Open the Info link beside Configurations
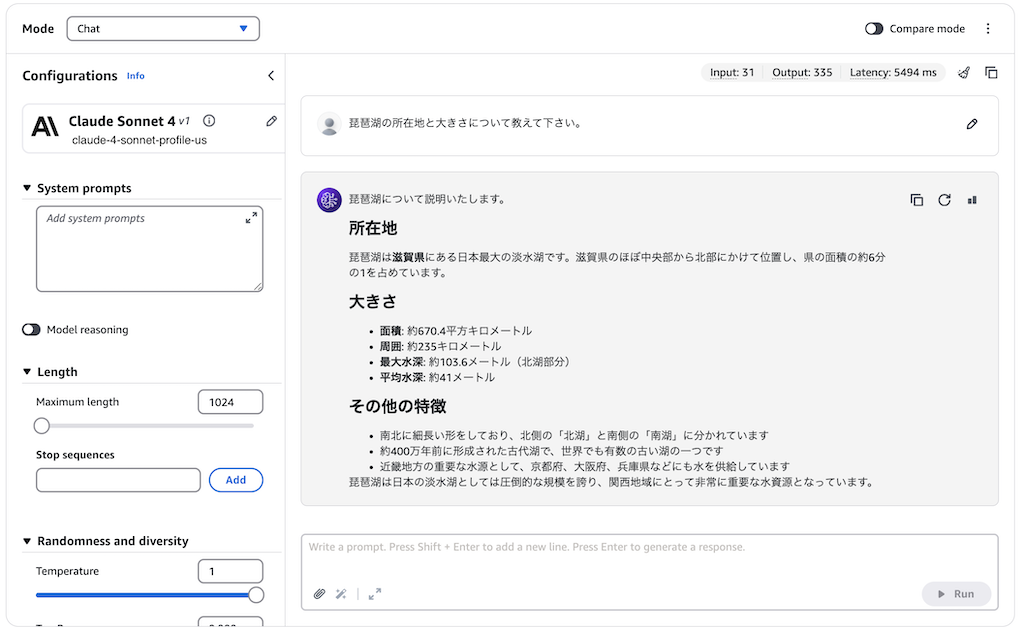The image size is (1024, 632). (x=135, y=76)
